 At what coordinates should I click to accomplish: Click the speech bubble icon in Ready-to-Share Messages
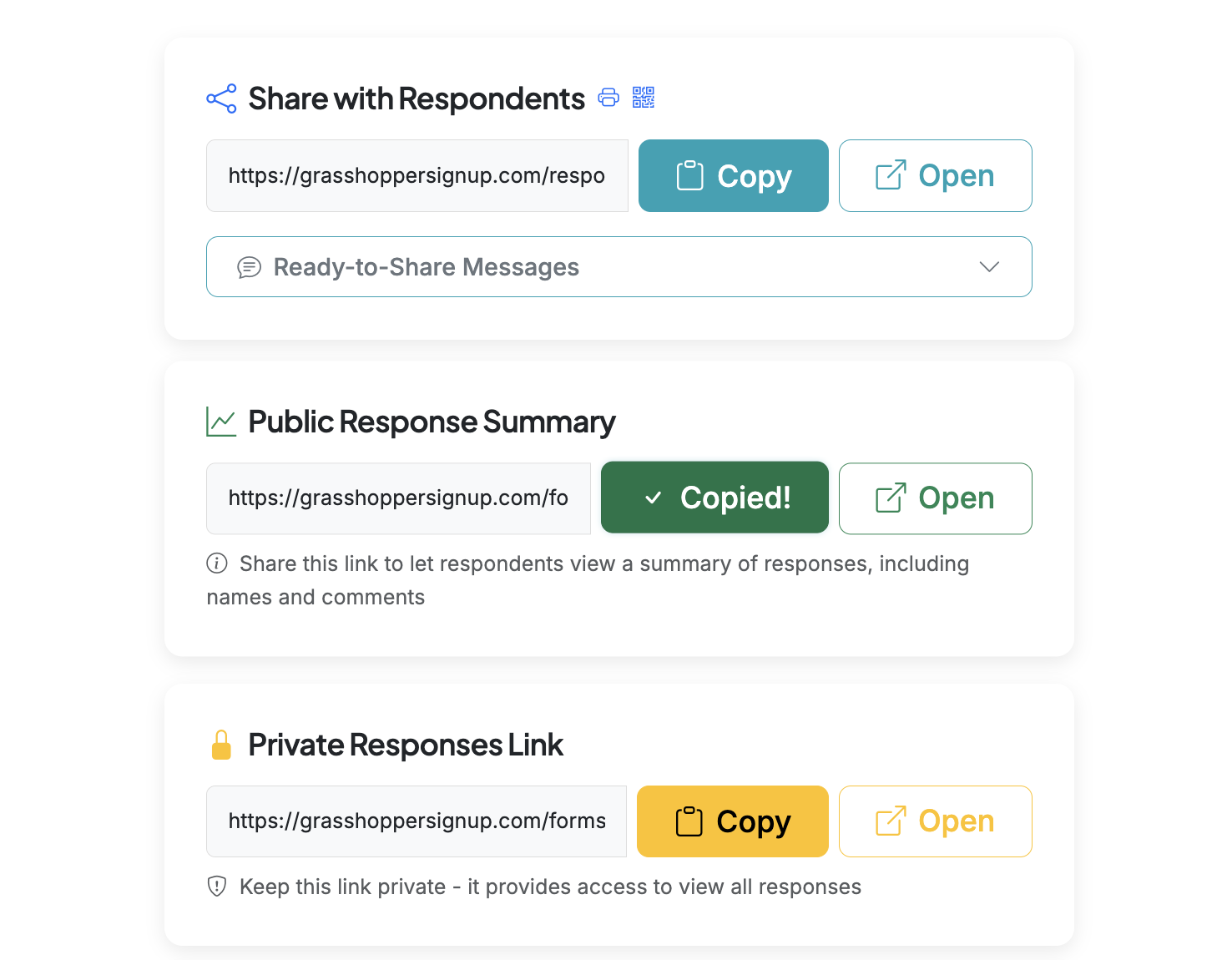tap(250, 267)
